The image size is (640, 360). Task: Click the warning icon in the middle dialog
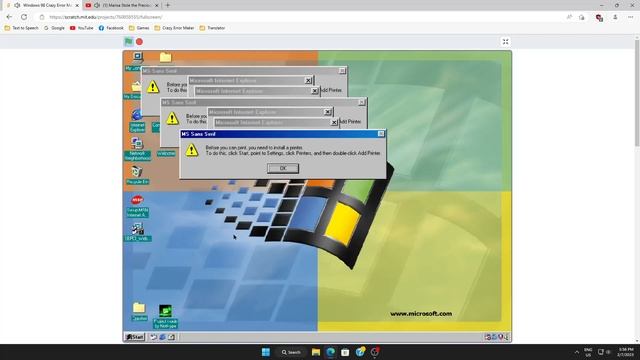point(172,118)
